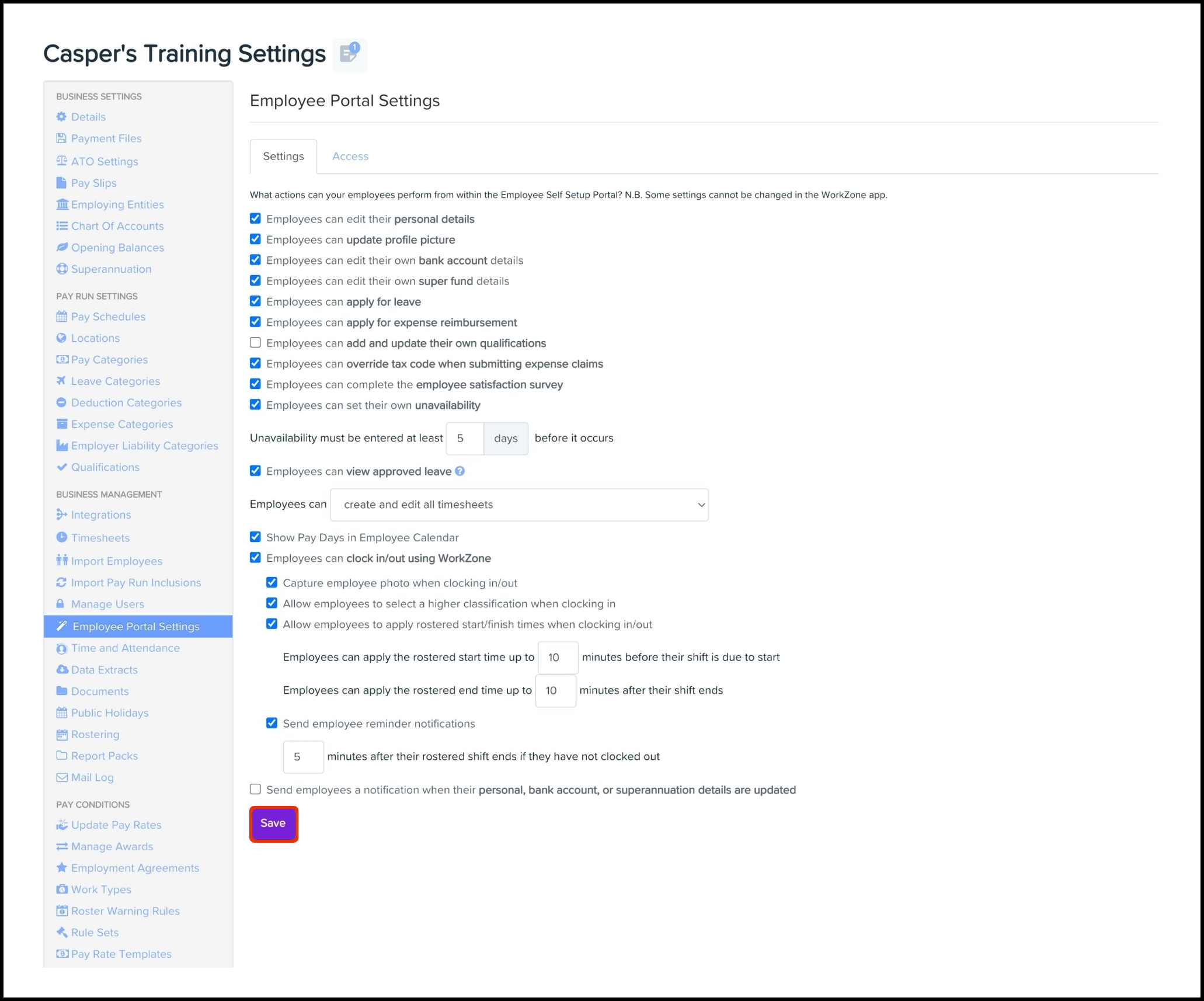Uncheck Employees can apply for leave
The width and height of the screenshot is (1204, 1001).
click(x=255, y=301)
